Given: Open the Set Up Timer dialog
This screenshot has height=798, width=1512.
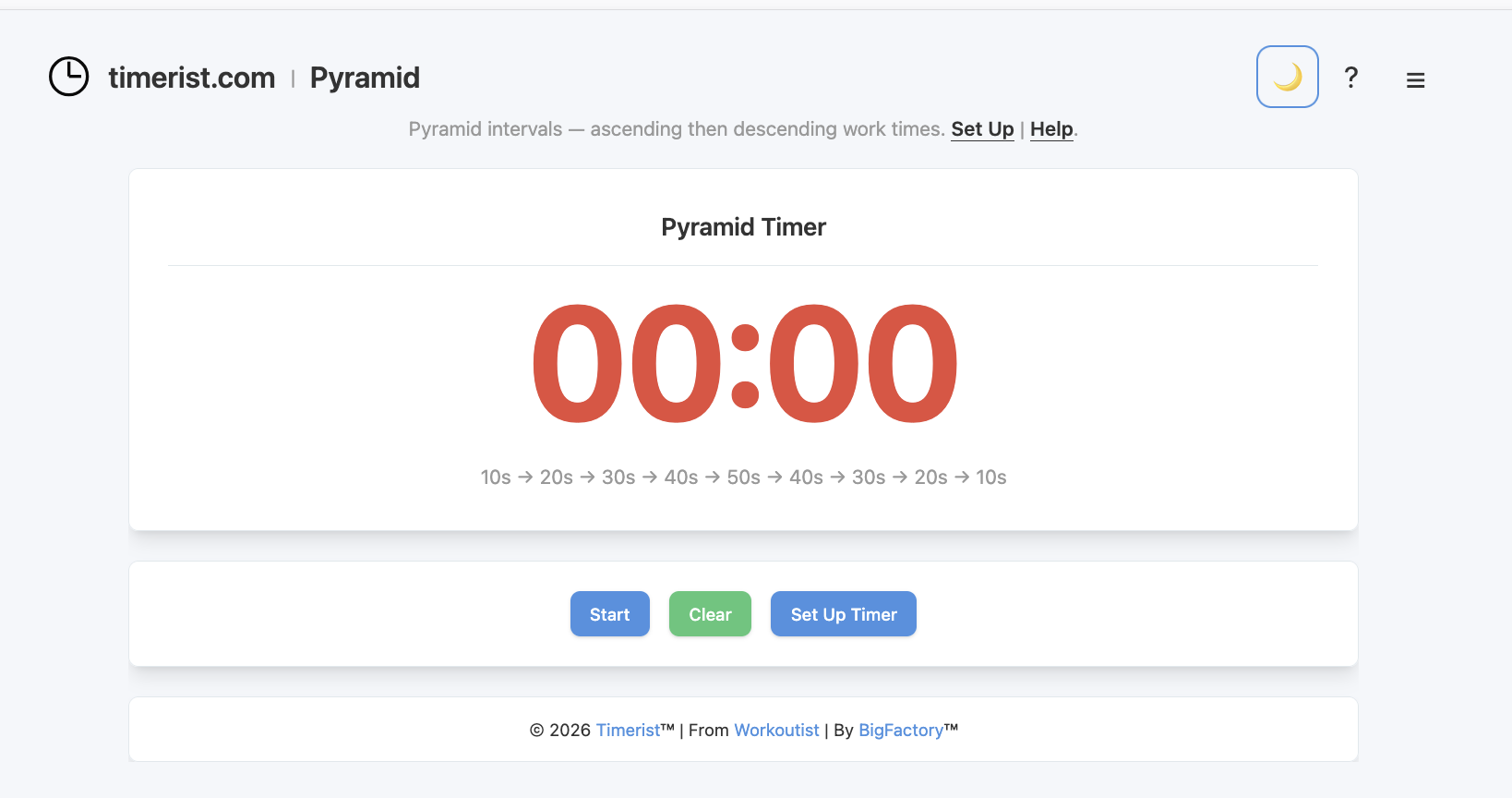Looking at the screenshot, I should pos(843,613).
